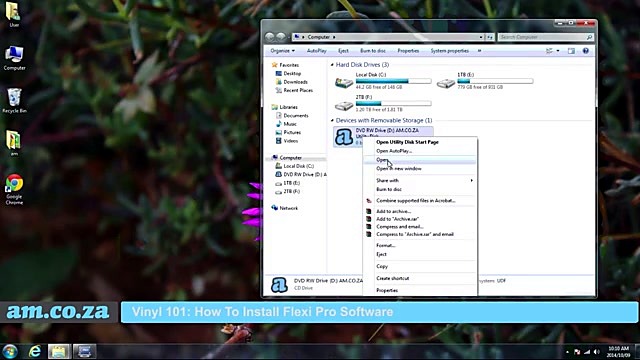Choose Combine supported files in Acrobat

416,201
